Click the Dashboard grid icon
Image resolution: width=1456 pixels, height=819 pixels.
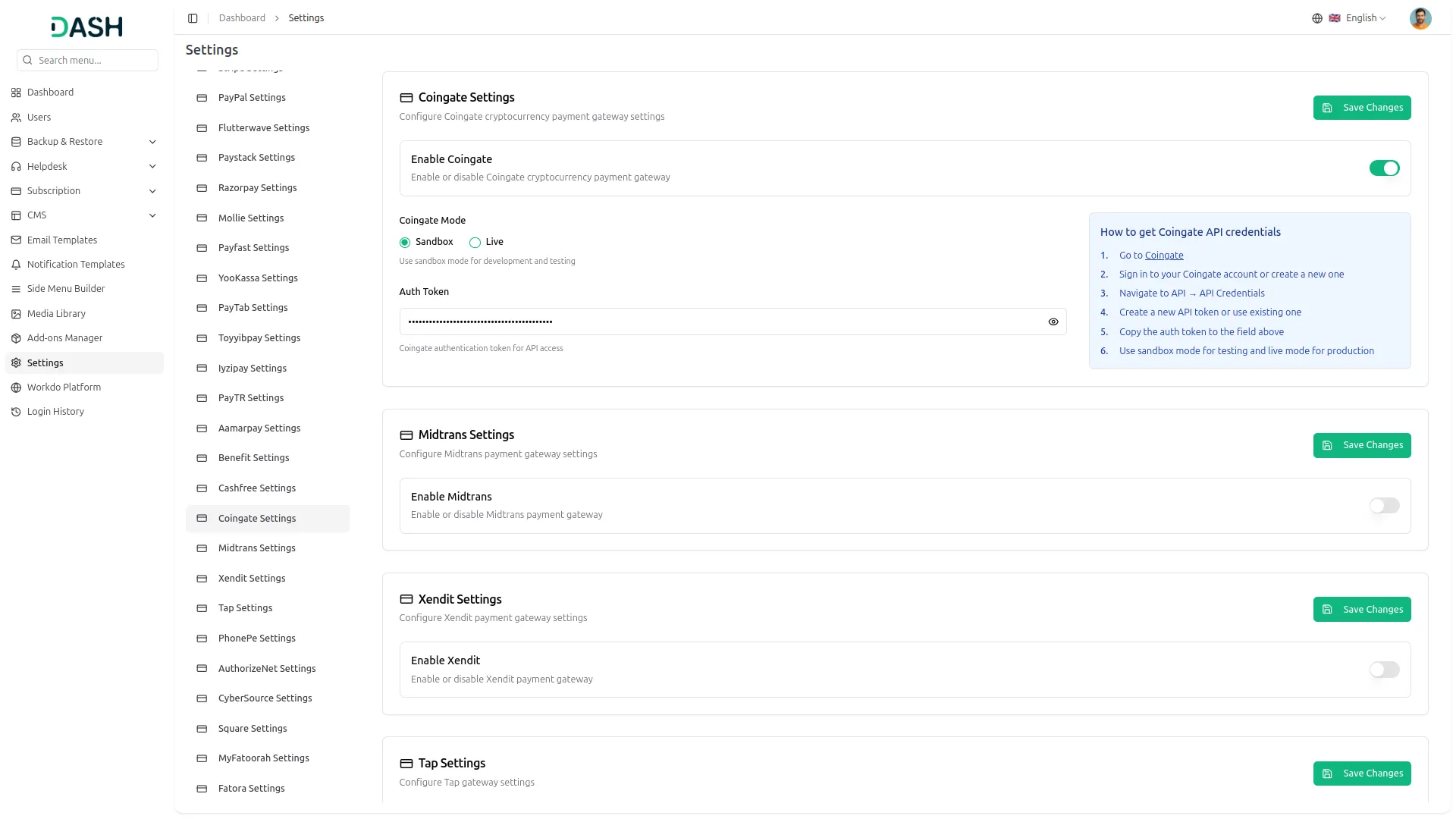point(16,93)
